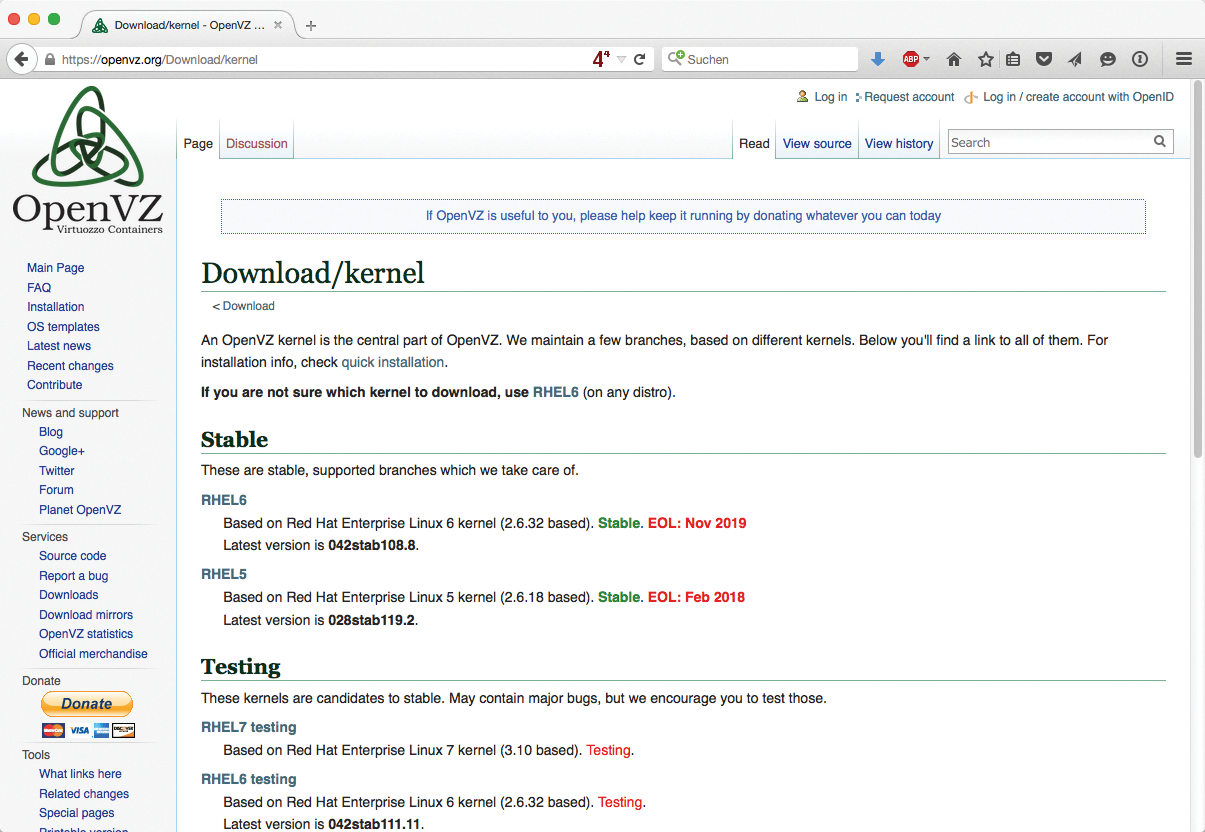Click the Adblock Plus icon
1205x832 pixels.
pyautogui.click(x=910, y=59)
